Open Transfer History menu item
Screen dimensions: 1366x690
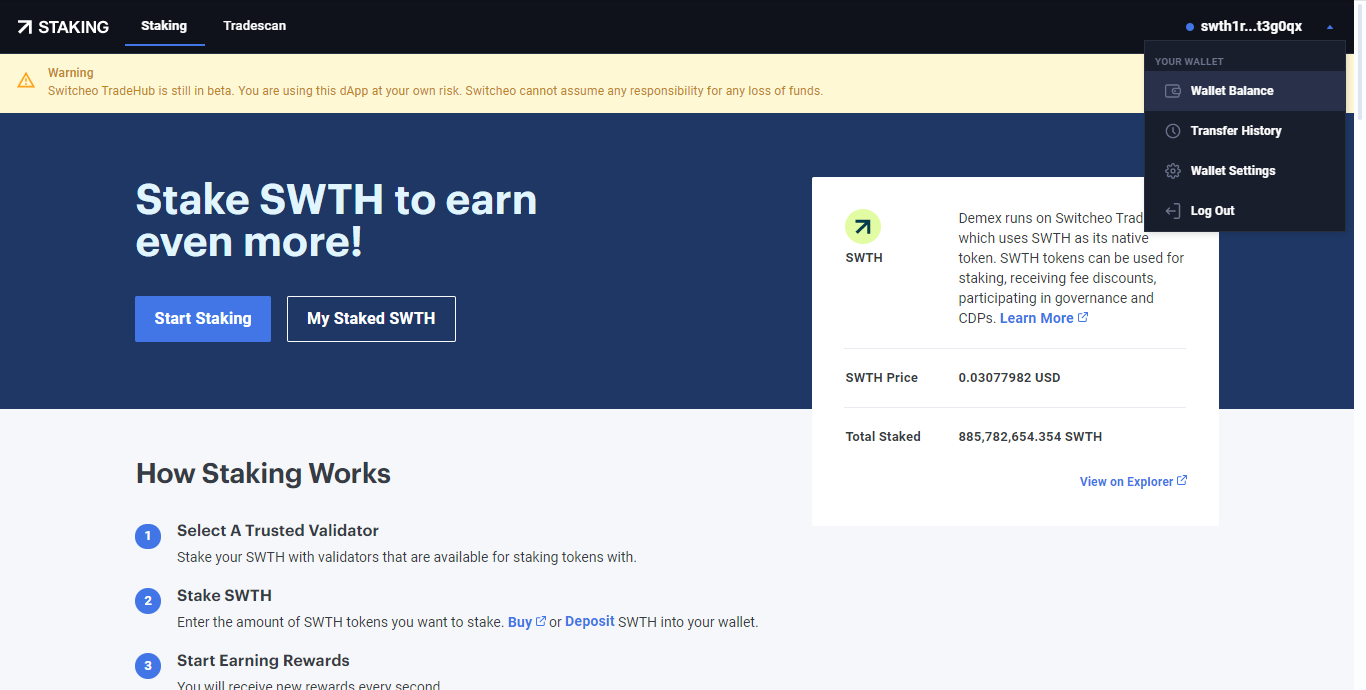click(1245, 131)
